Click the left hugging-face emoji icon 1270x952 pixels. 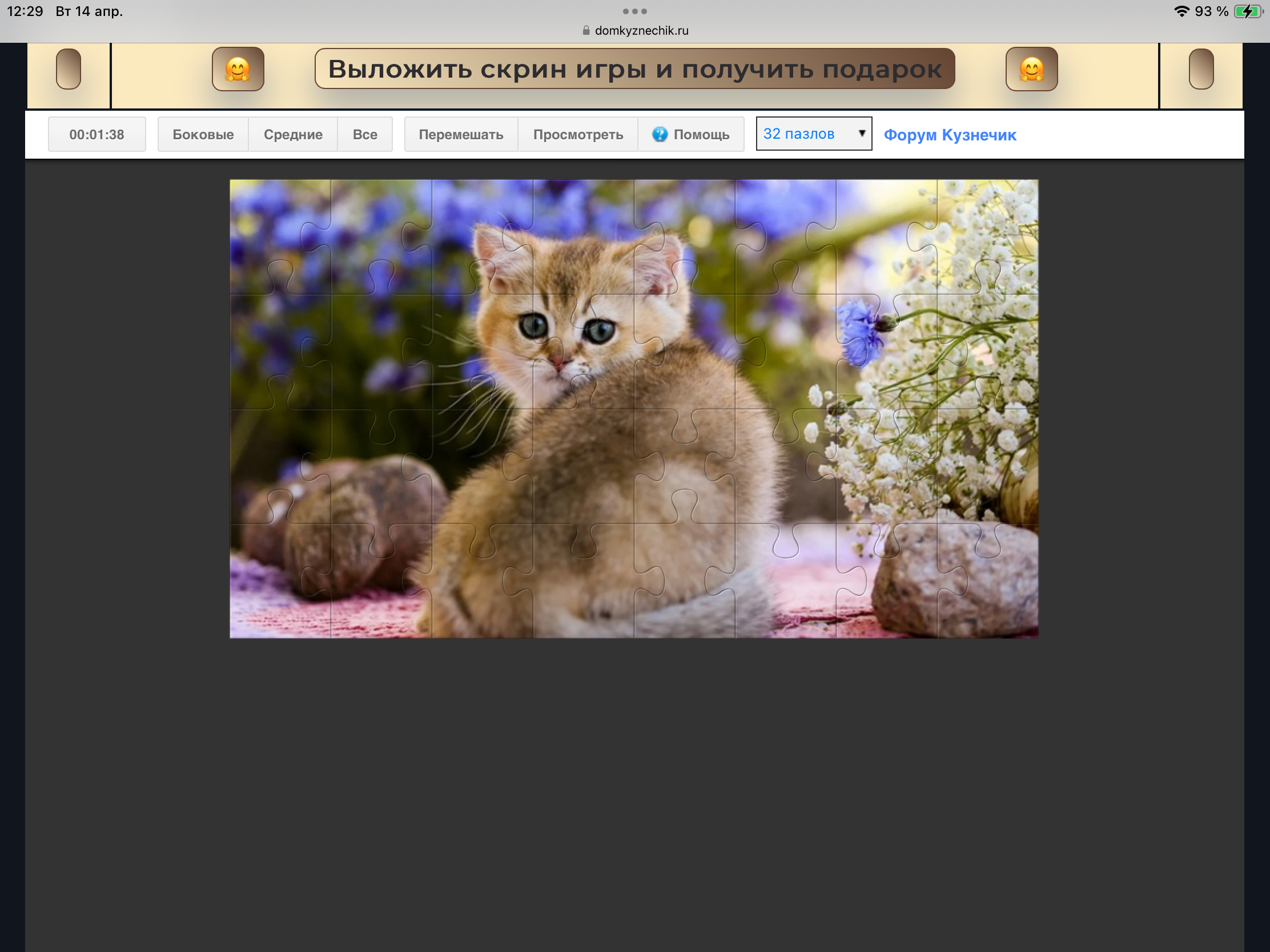tap(238, 69)
